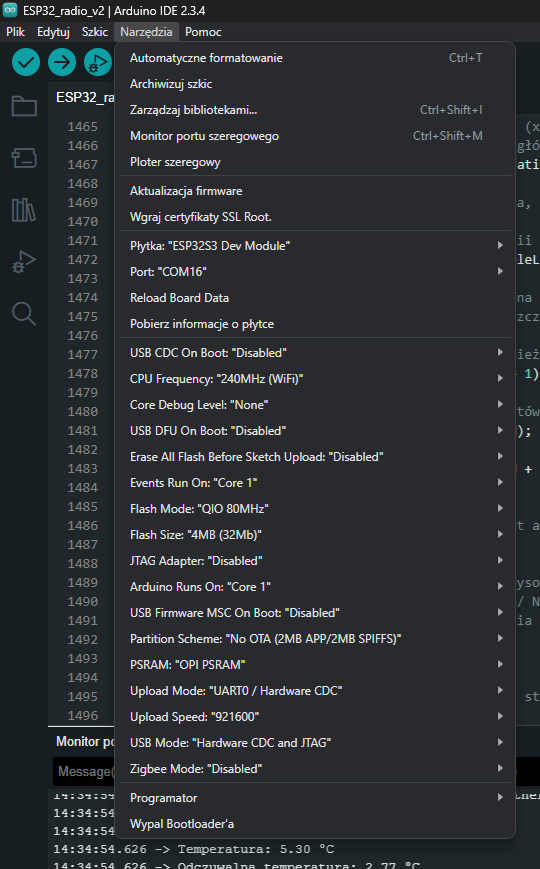The image size is (540, 869).
Task: Expand the PSRAM OPI PSRAM submenu
Action: pyautogui.click(x=315, y=664)
